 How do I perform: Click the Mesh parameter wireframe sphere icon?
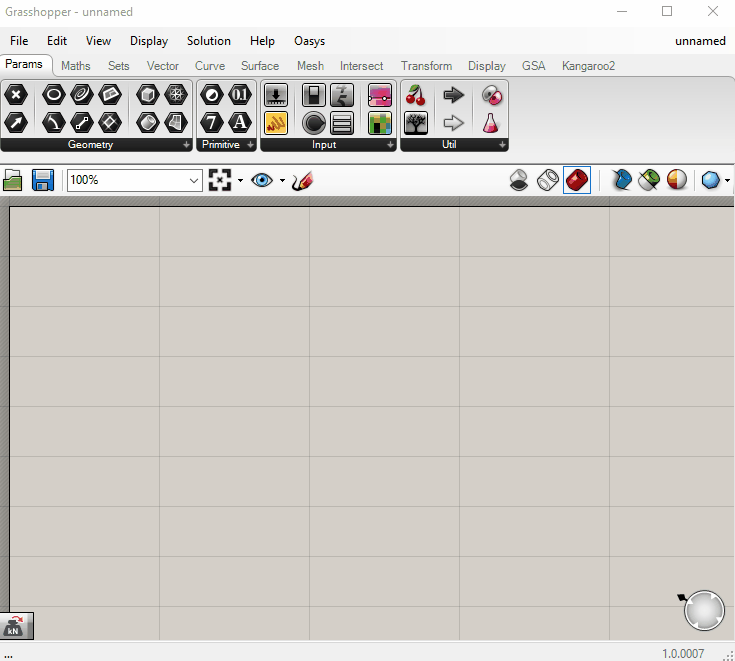(x=176, y=95)
